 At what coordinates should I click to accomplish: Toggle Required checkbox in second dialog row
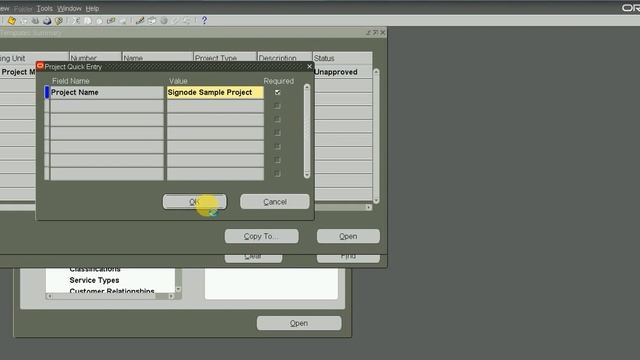(x=278, y=106)
